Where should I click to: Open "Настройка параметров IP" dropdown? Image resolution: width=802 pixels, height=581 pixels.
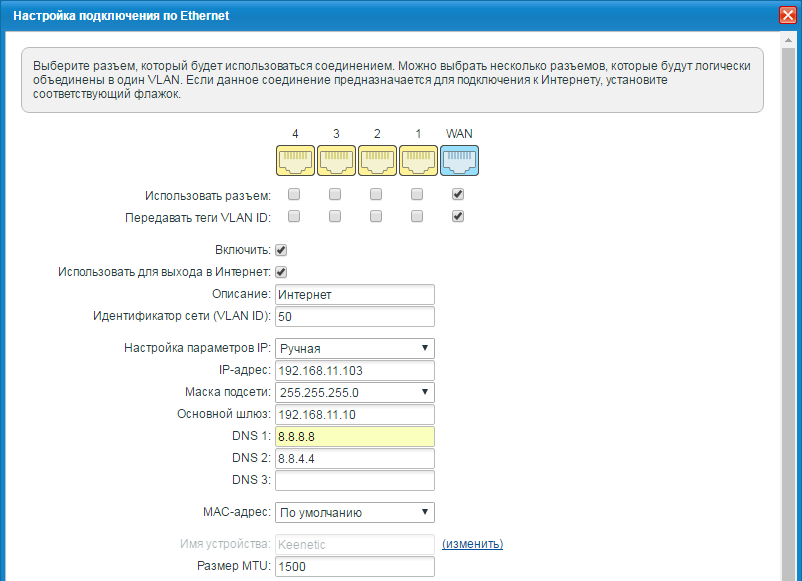pyautogui.click(x=354, y=348)
